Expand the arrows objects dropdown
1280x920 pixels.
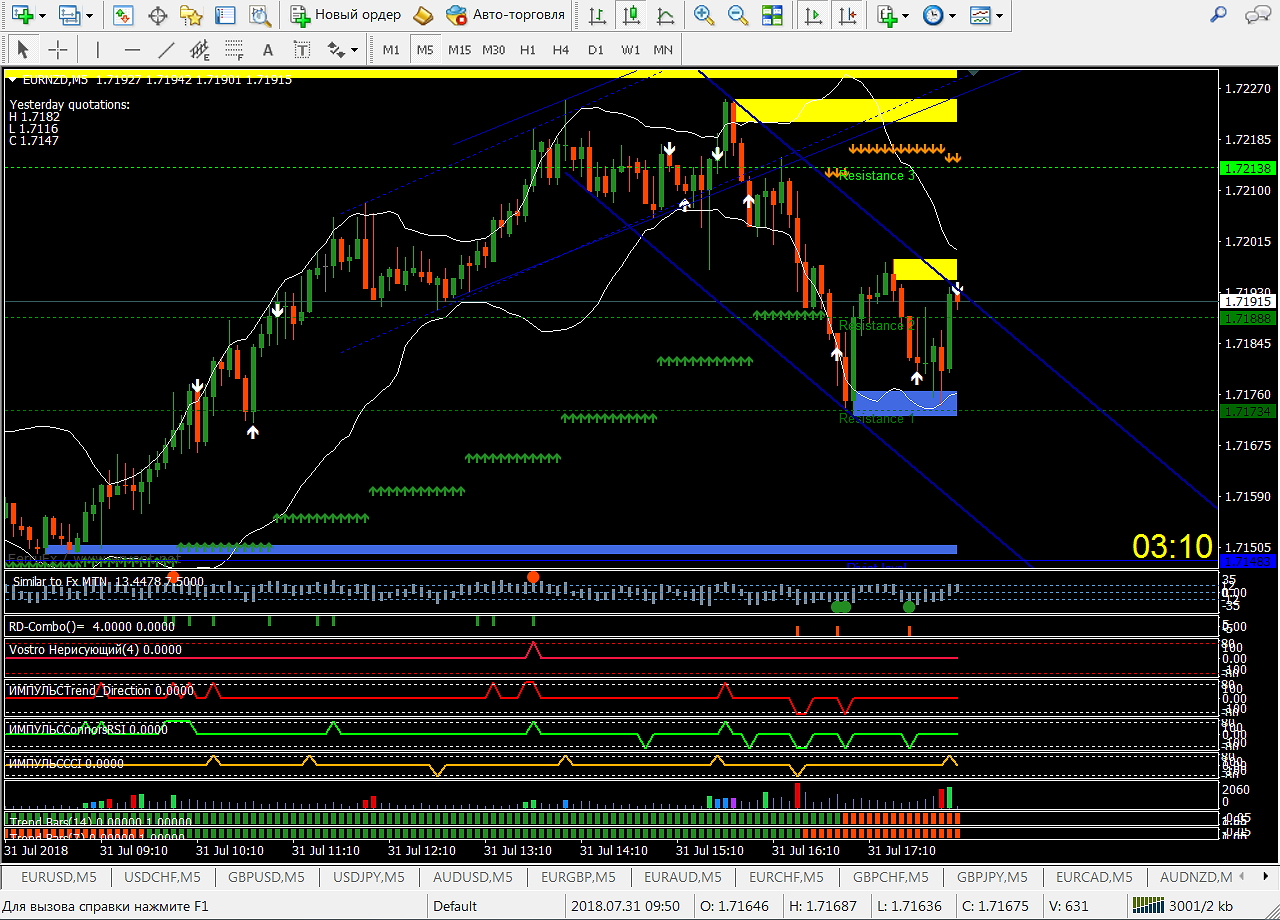point(354,49)
